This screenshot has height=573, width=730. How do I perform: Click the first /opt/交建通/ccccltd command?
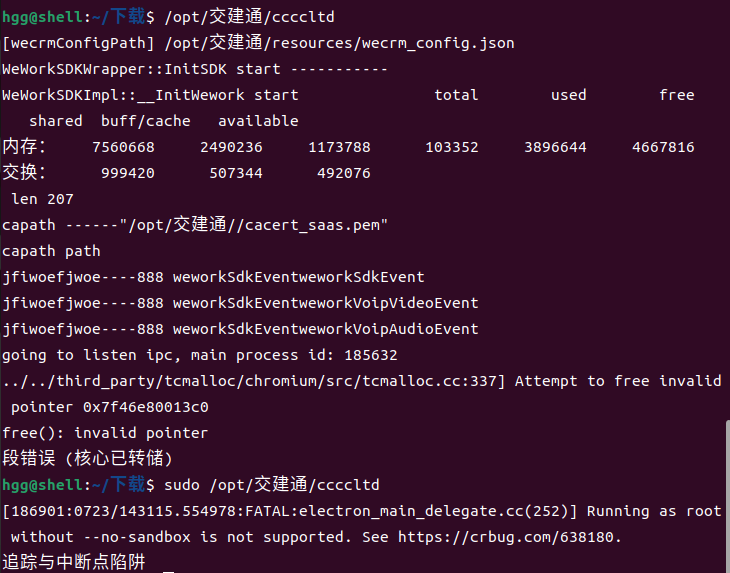[249, 17]
